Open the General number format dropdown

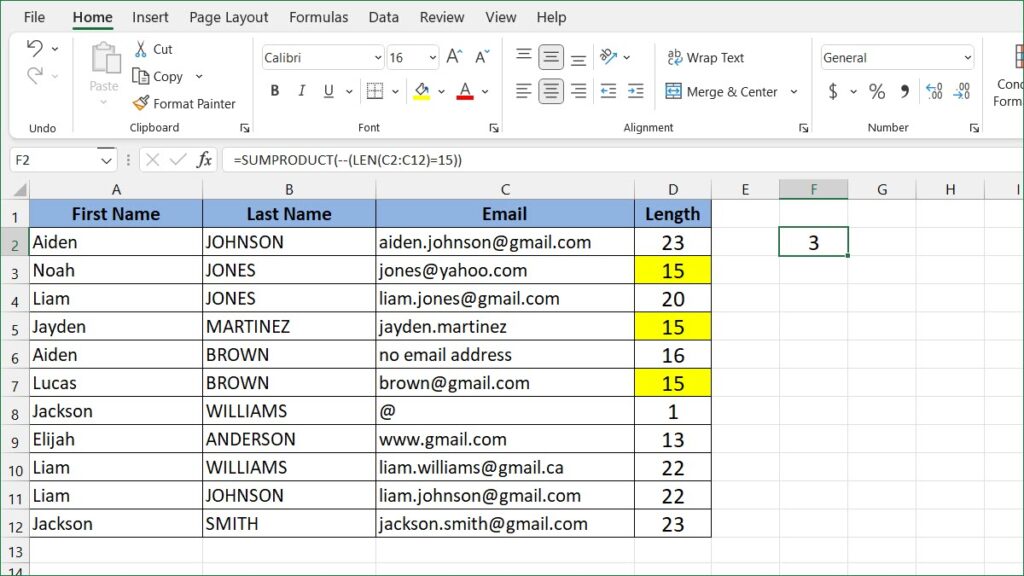tap(895, 57)
